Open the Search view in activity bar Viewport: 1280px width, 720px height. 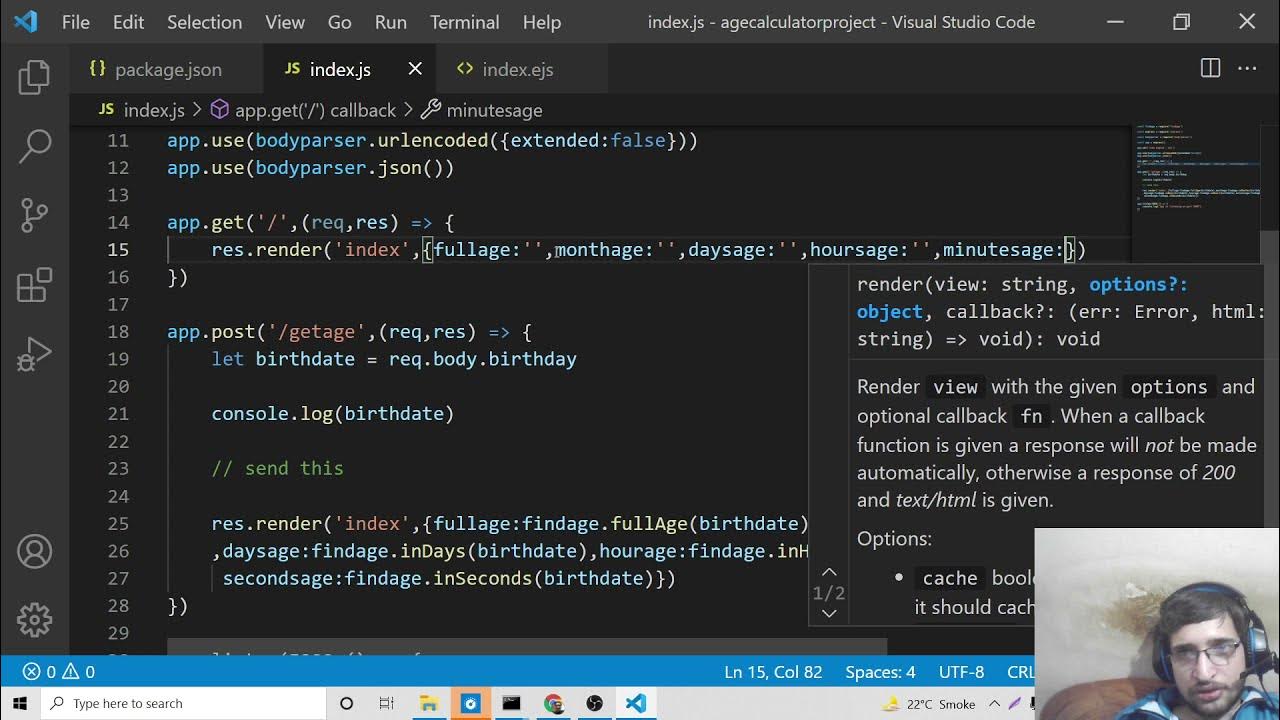coord(34,146)
